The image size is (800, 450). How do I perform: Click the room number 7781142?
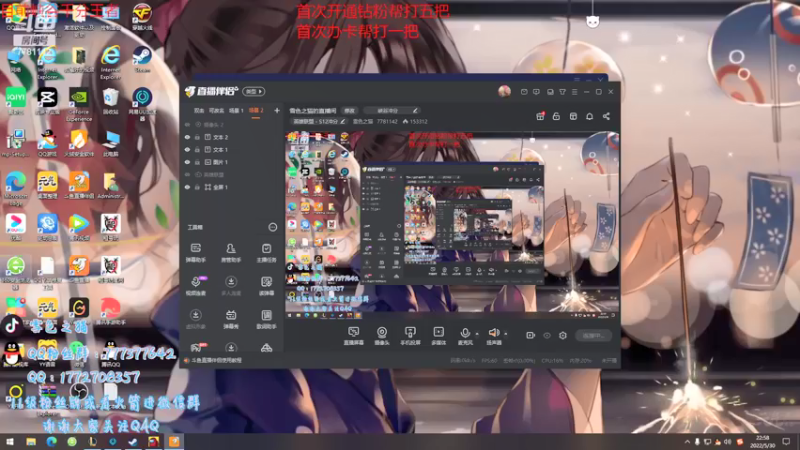click(387, 121)
